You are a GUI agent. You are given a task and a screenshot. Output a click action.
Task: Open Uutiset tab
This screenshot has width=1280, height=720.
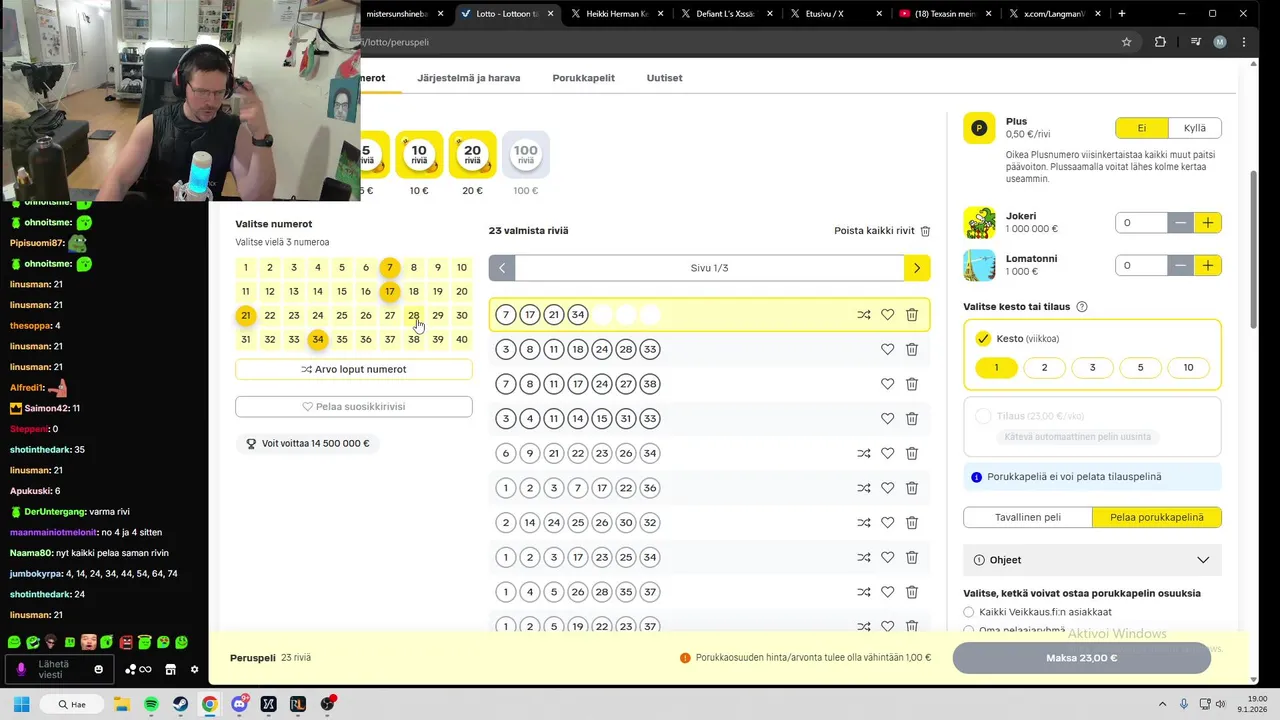[664, 78]
